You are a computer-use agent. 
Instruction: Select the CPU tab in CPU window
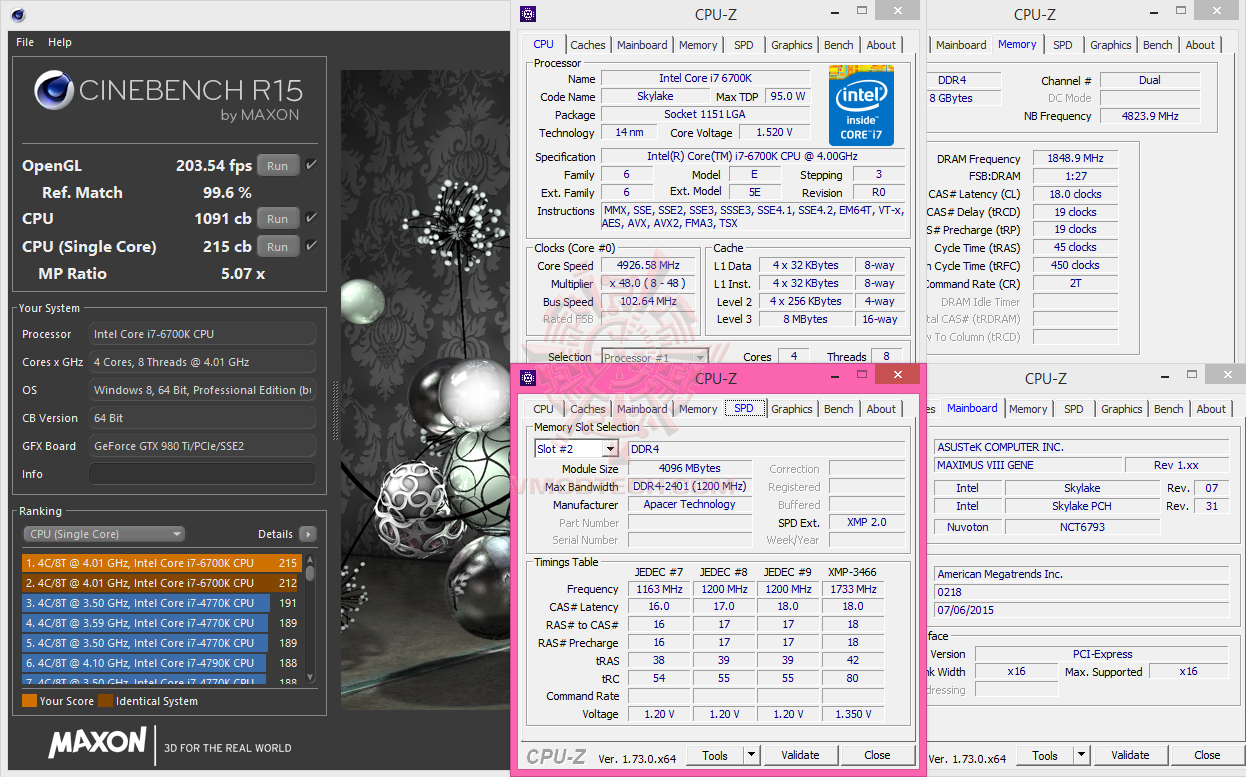(543, 44)
